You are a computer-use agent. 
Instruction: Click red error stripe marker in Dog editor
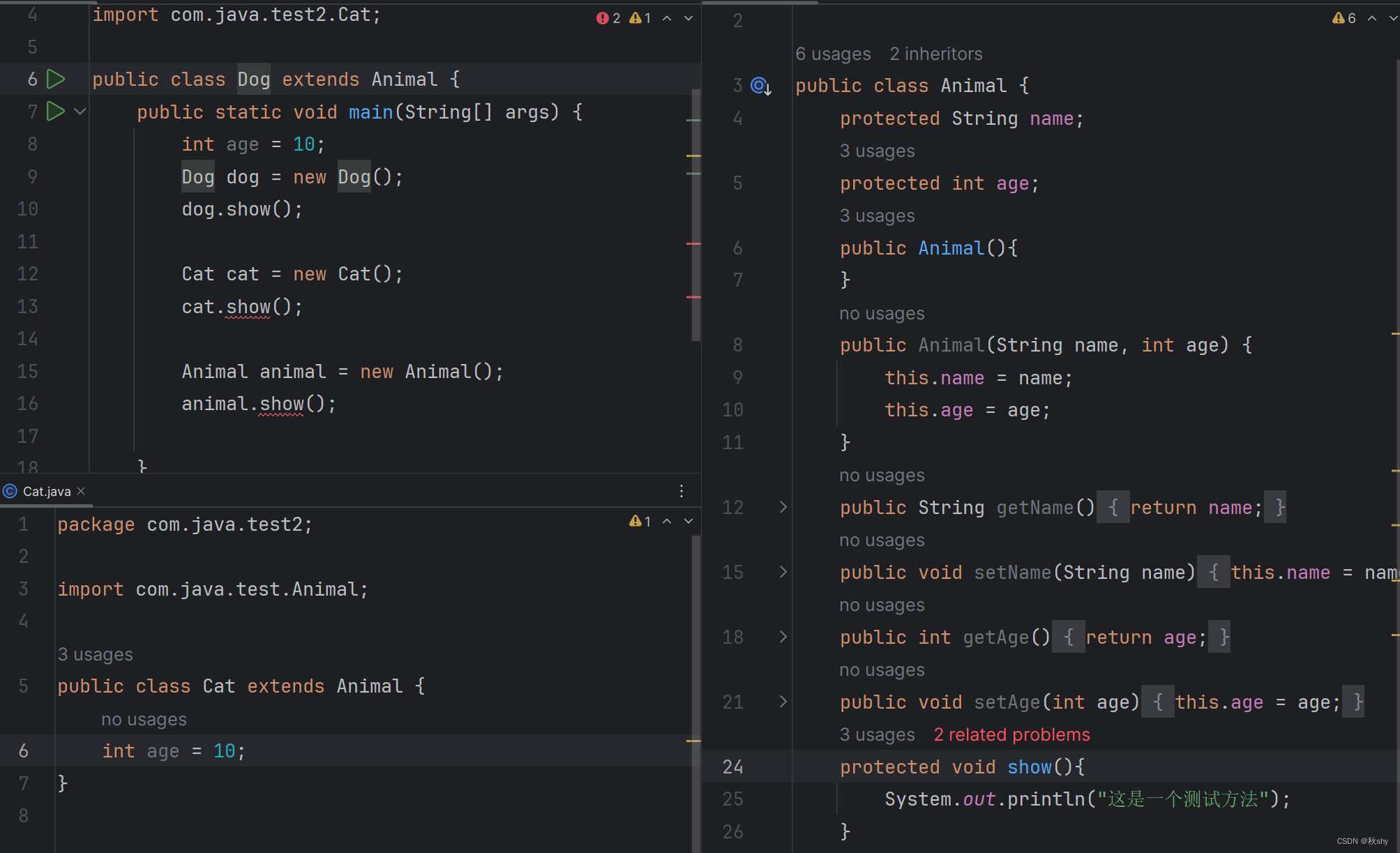pos(693,243)
